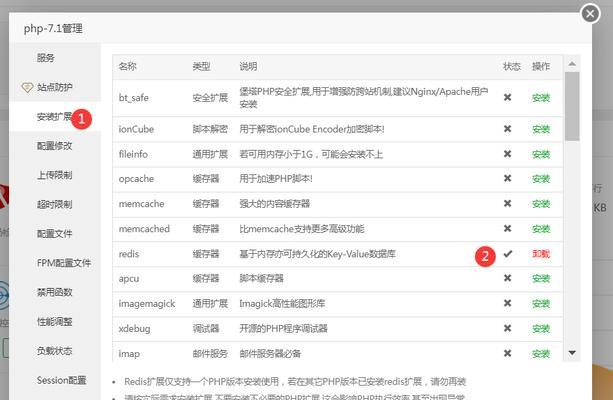Click the Imagick高性能图形库 description
The width and height of the screenshot is (613, 400).
[282, 303]
